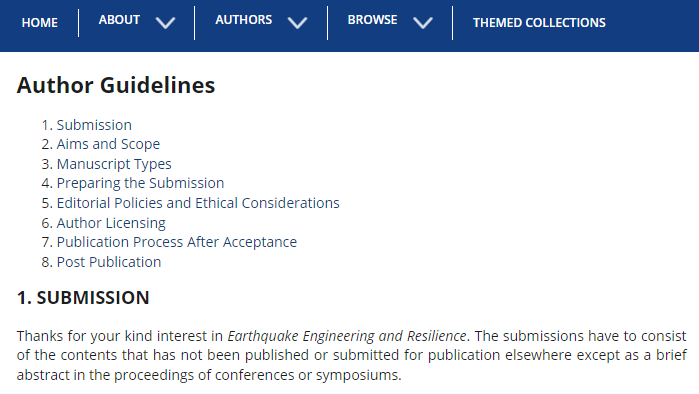This screenshot has height=394, width=699.
Task: Jump to Post Publication section
Action: [109, 262]
